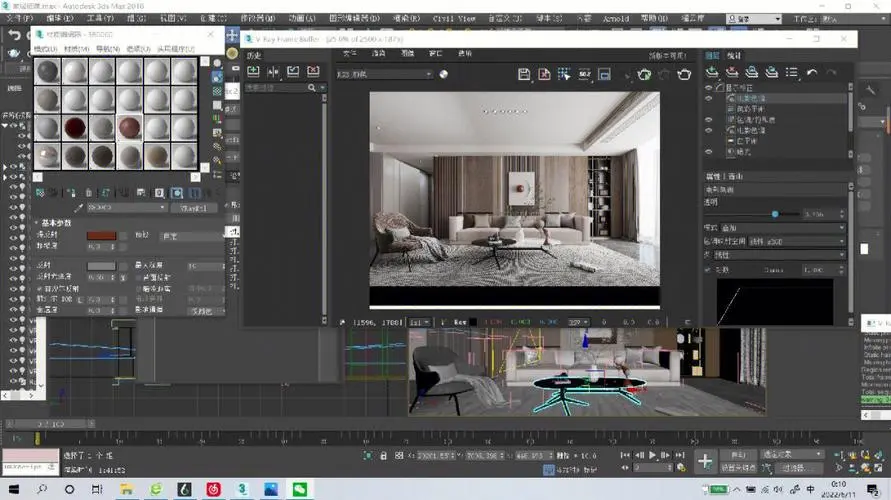Click the timeline play animation button
891x500 pixels.
(653, 455)
